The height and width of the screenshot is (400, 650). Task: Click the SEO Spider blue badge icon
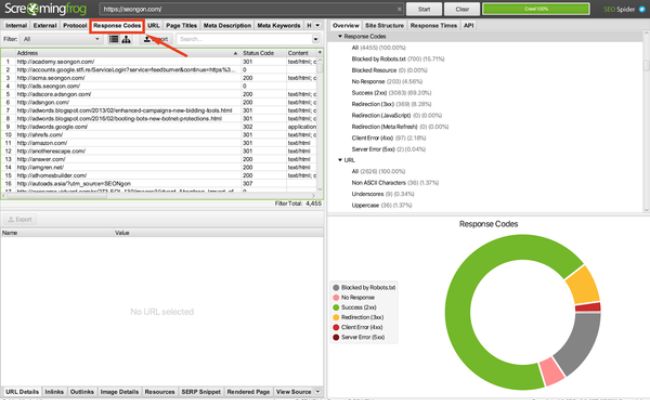[640, 8]
